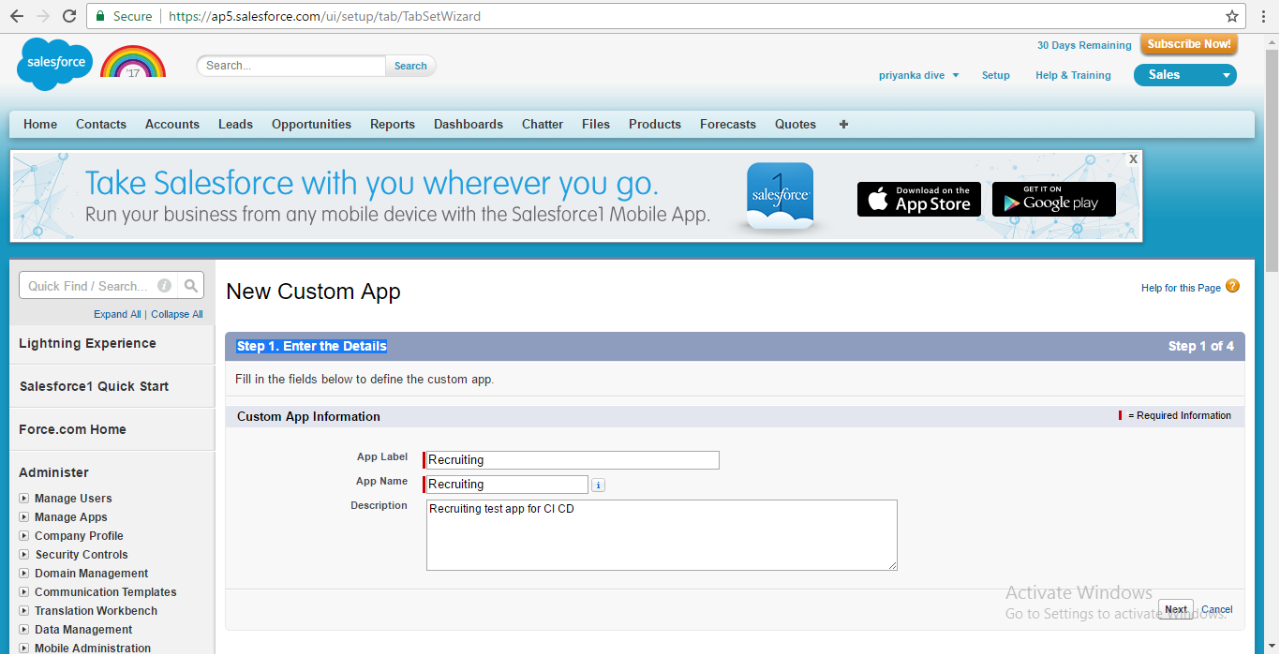
Task: Expand the Company Profile section
Action: pos(25,536)
